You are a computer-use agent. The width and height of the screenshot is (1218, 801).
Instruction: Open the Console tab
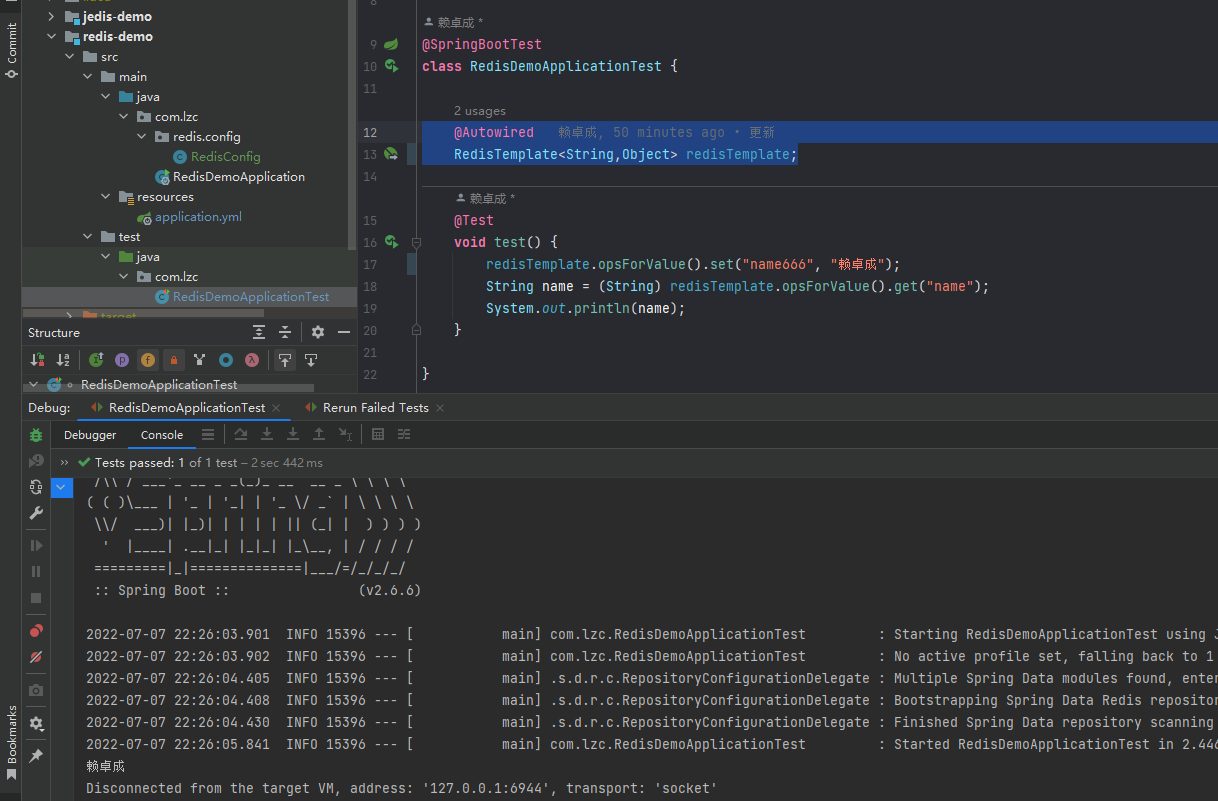pos(162,435)
